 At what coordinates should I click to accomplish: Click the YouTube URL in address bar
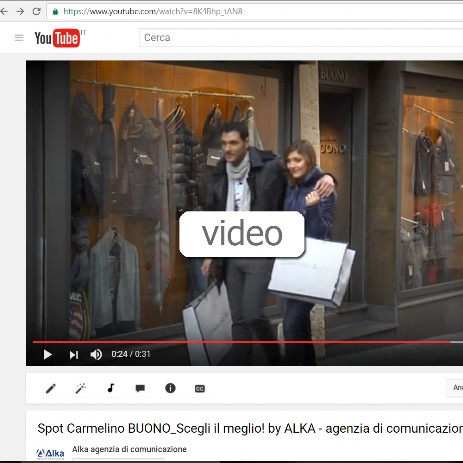[153, 12]
